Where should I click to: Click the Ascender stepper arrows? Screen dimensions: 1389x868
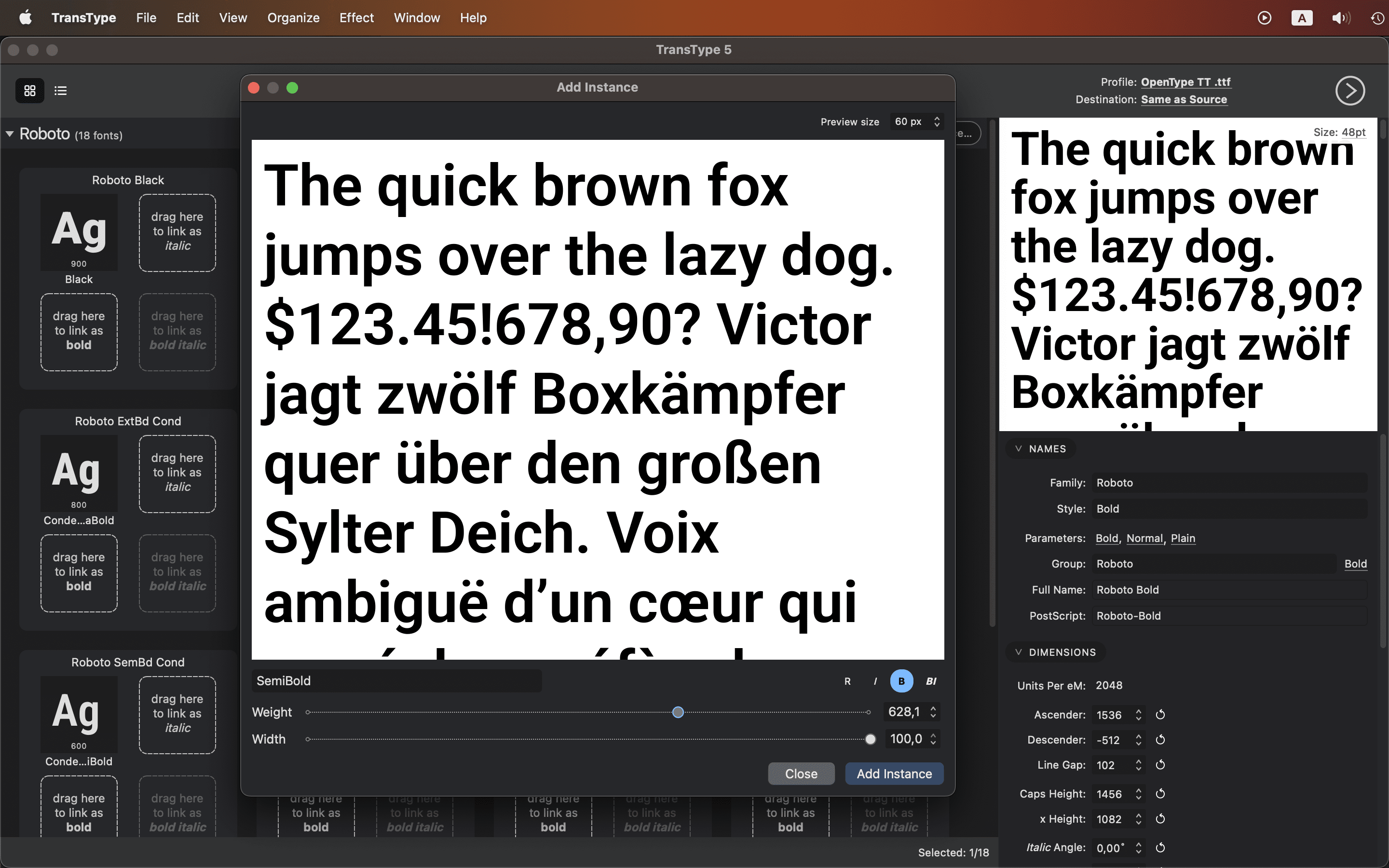(1138, 715)
